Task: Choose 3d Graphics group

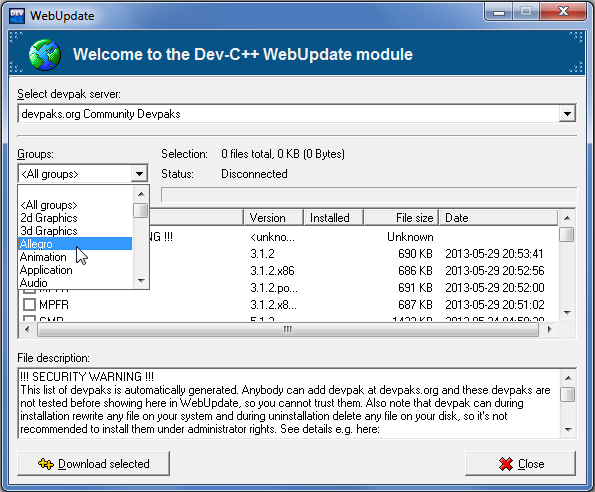Action: (x=75, y=231)
